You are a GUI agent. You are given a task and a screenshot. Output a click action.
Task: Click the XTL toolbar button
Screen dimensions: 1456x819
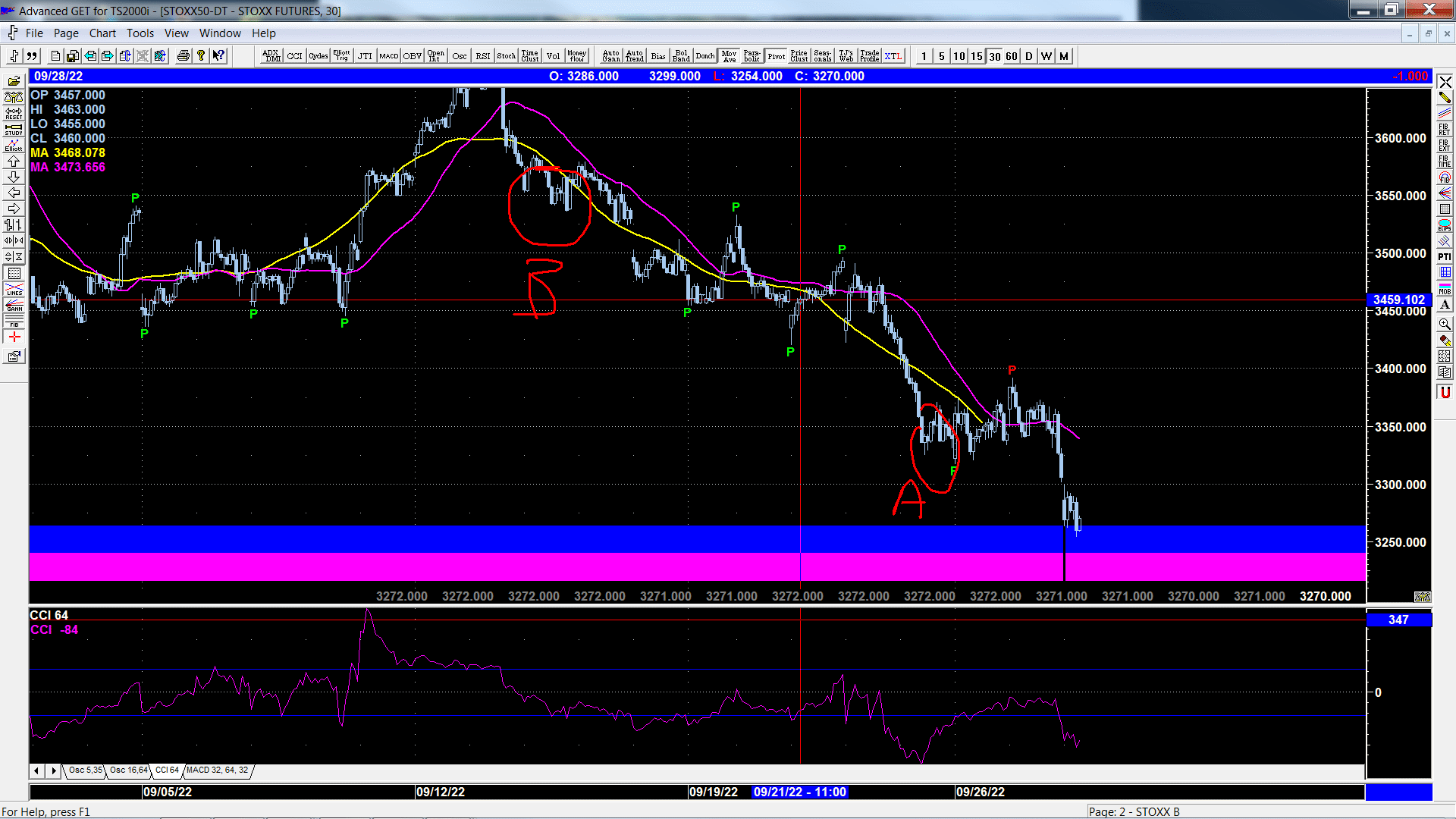[x=893, y=56]
